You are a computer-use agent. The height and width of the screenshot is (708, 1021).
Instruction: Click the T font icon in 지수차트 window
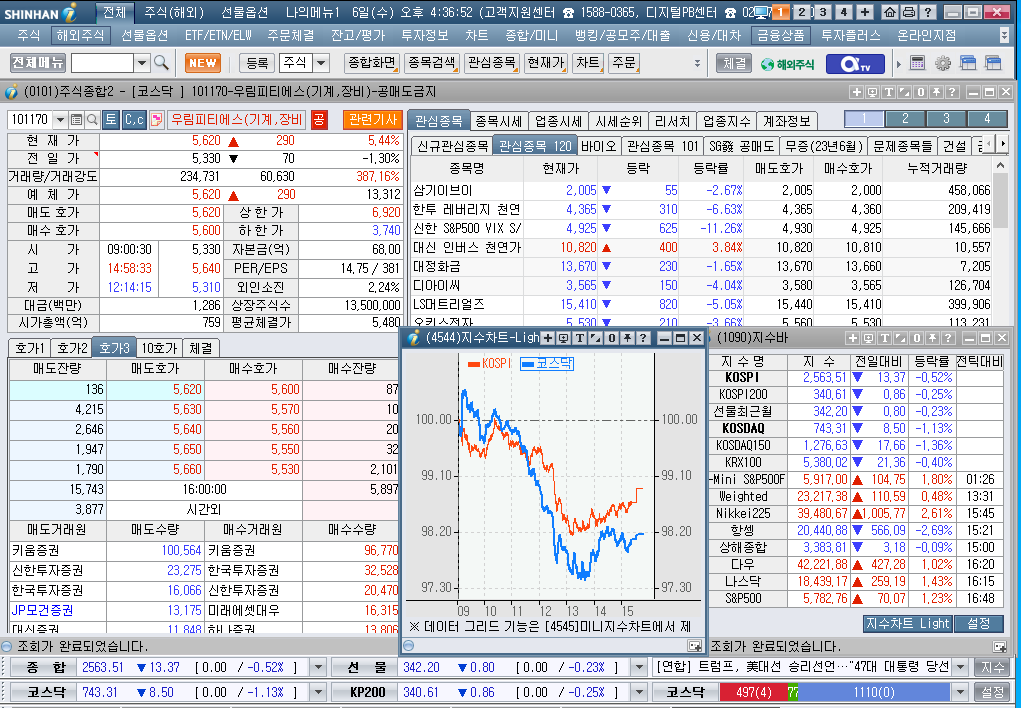580,337
